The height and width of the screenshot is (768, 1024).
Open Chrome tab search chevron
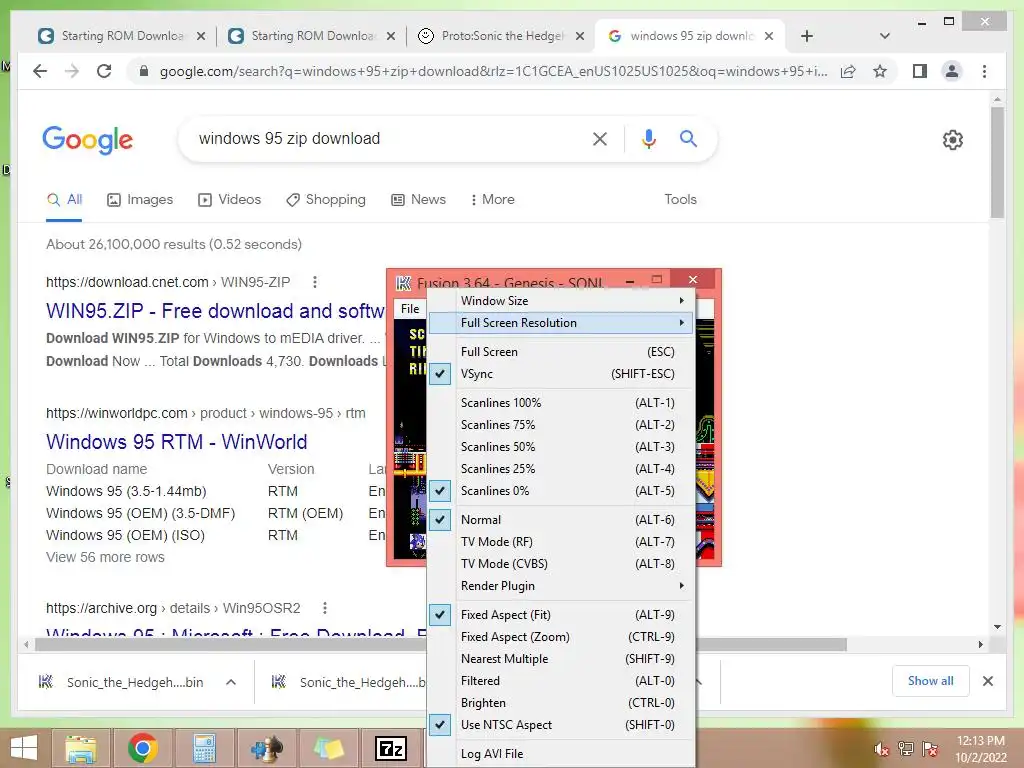[x=884, y=36]
